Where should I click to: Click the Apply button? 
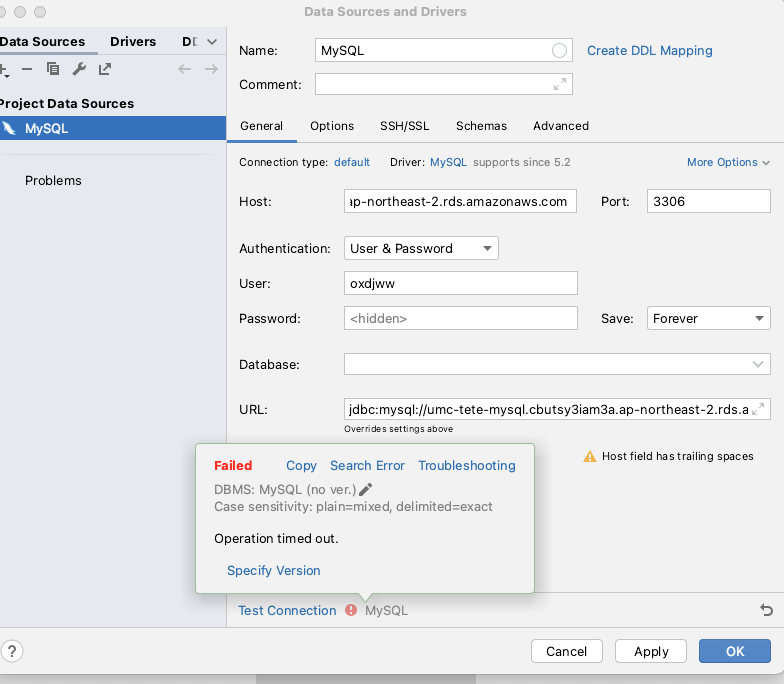pos(651,651)
